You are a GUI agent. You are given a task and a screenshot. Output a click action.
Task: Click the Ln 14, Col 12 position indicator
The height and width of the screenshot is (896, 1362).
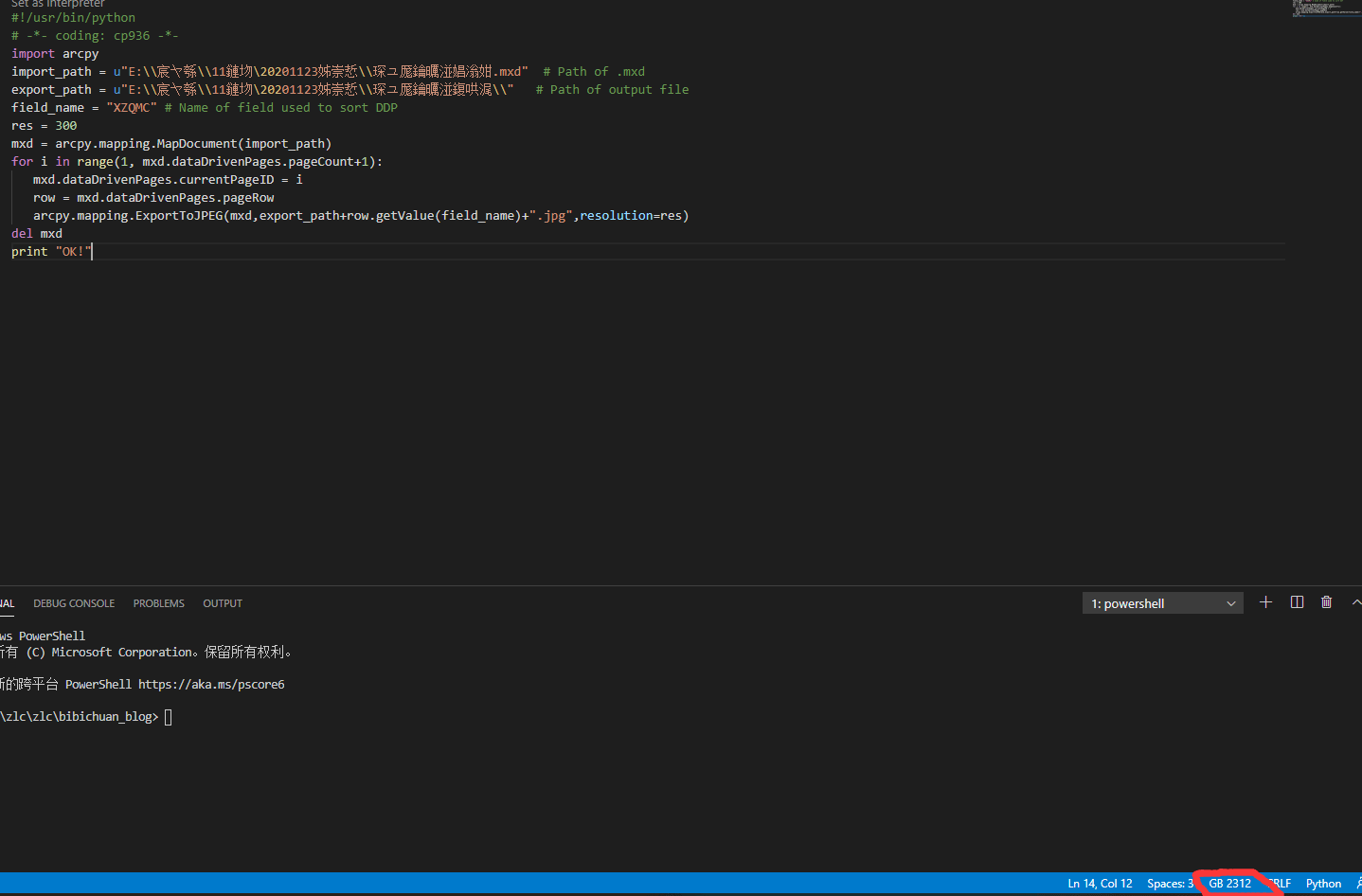point(1100,884)
